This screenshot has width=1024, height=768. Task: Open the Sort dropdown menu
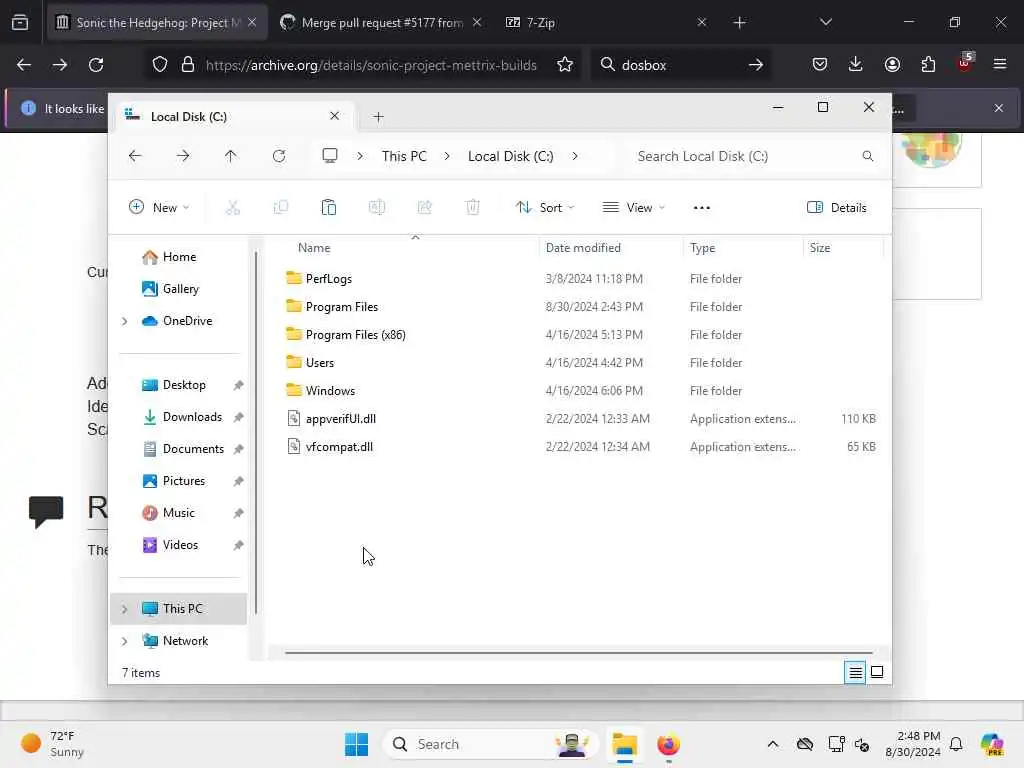coord(545,208)
